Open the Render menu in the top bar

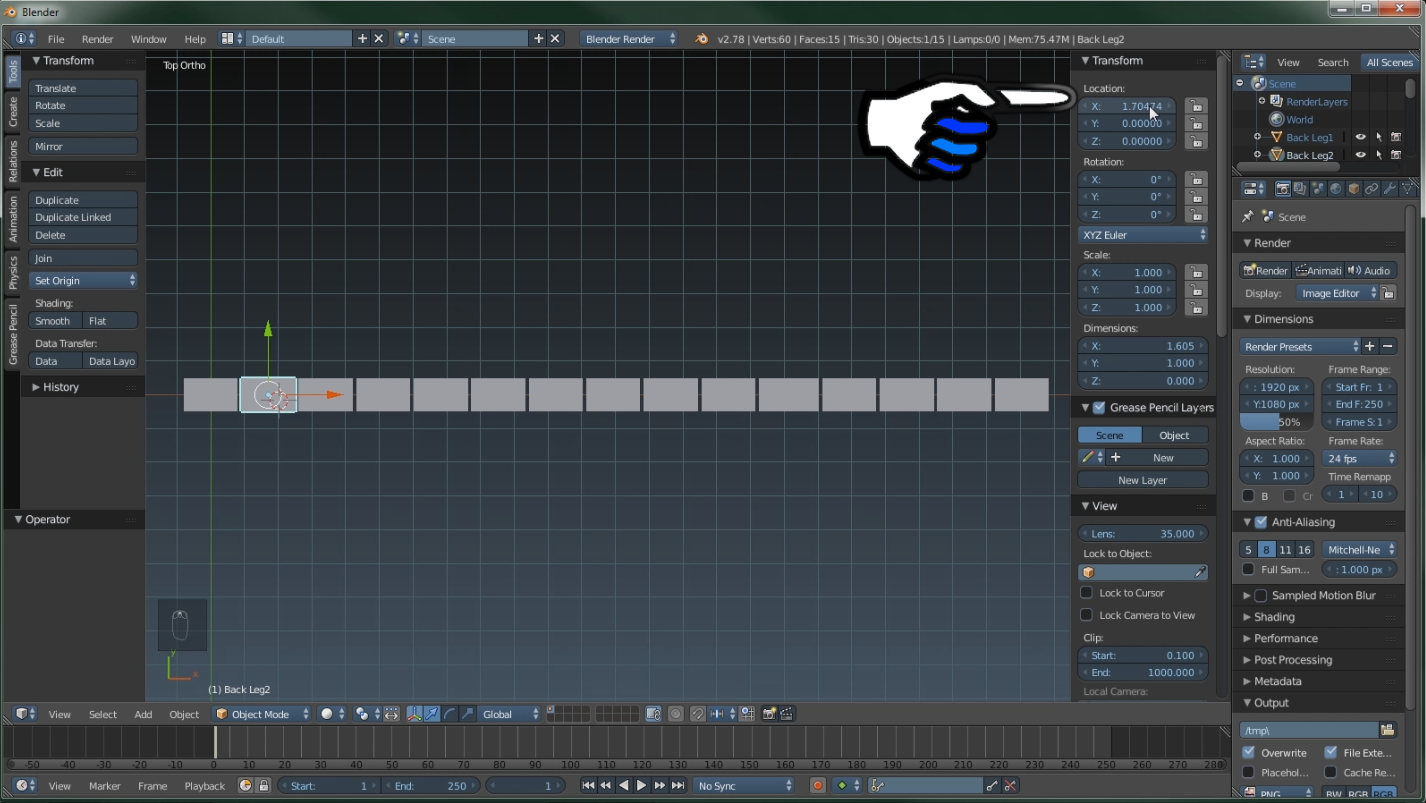pyautogui.click(x=97, y=39)
